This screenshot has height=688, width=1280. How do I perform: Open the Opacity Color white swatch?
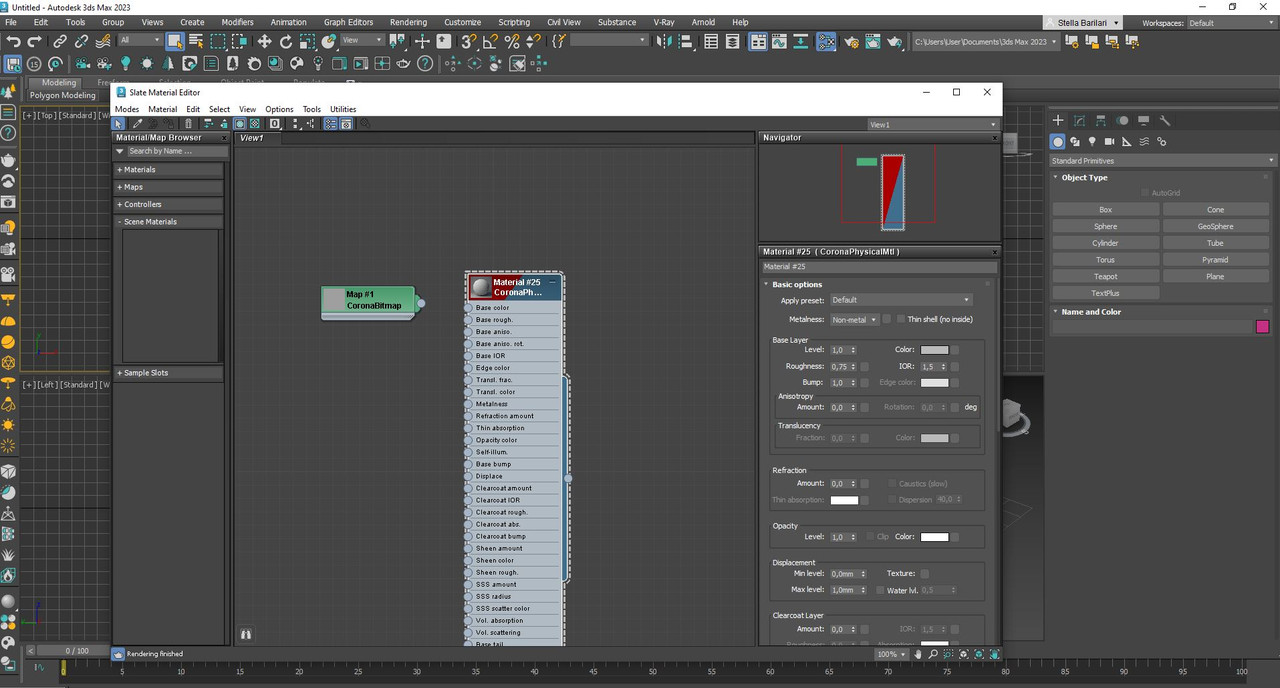tap(934, 537)
